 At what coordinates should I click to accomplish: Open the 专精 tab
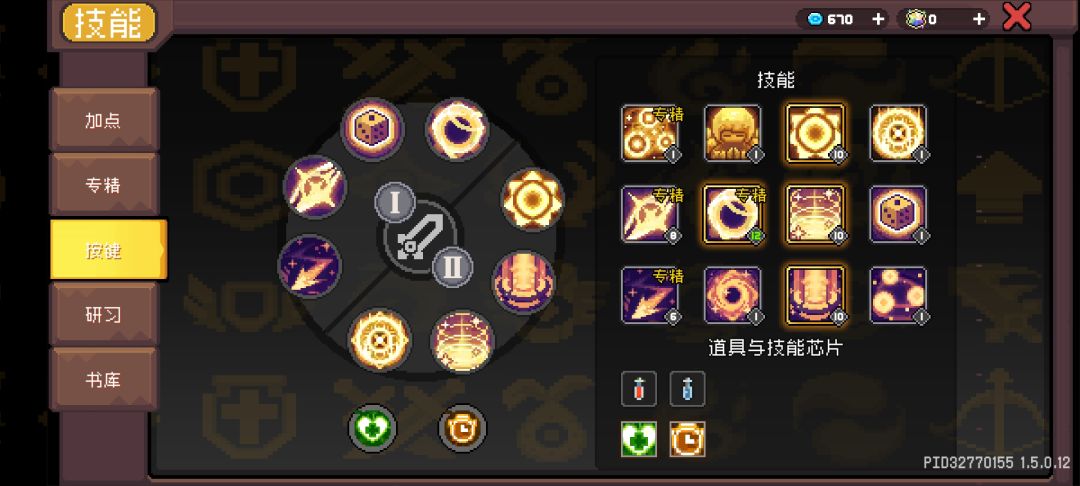(x=104, y=184)
